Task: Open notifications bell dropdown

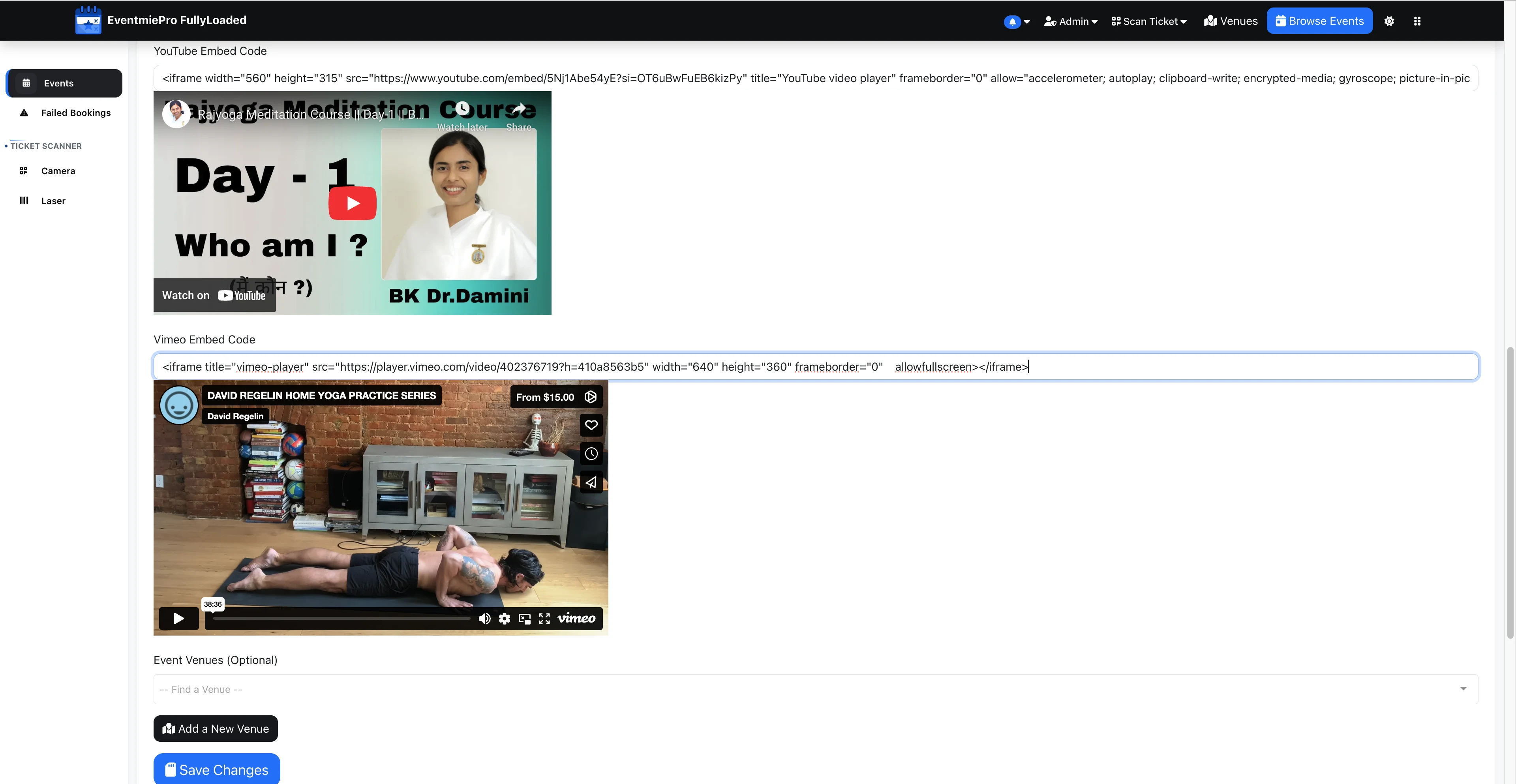Action: [x=1016, y=22]
